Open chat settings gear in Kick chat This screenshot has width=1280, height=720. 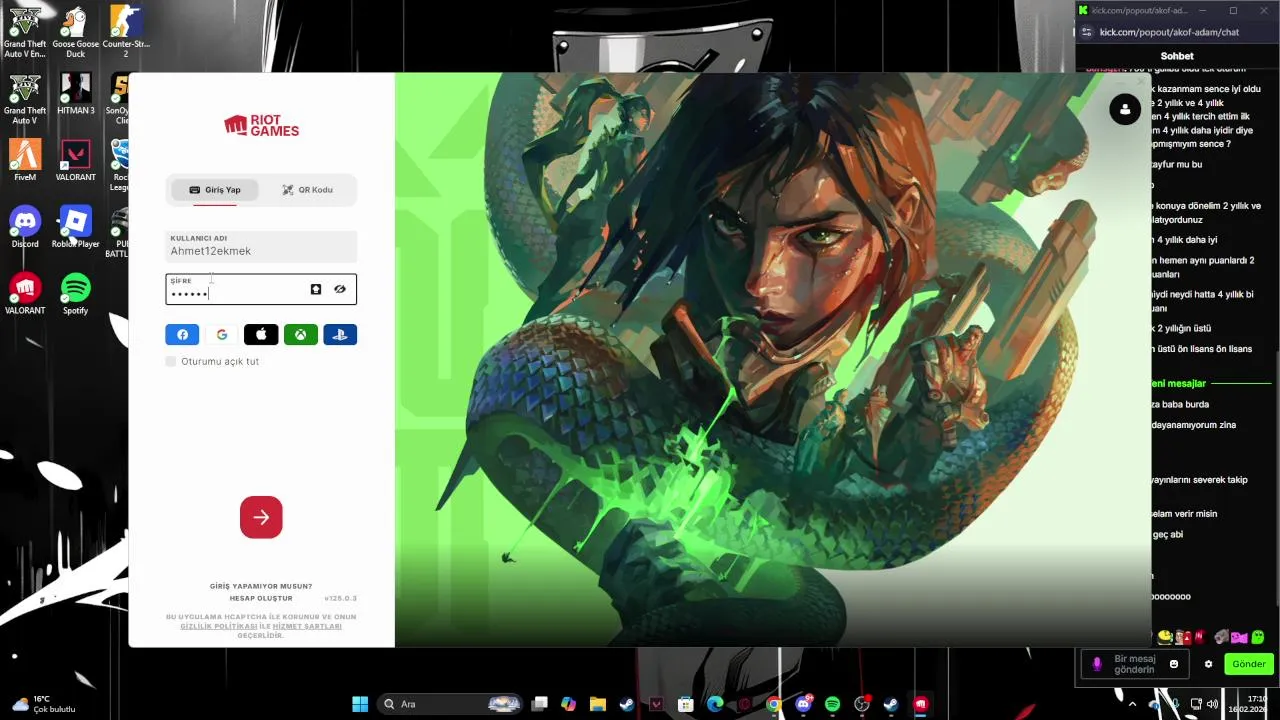(x=1208, y=664)
